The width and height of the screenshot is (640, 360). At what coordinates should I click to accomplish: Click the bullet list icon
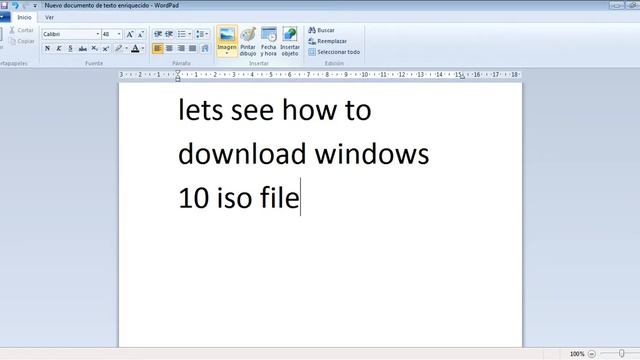(182, 34)
